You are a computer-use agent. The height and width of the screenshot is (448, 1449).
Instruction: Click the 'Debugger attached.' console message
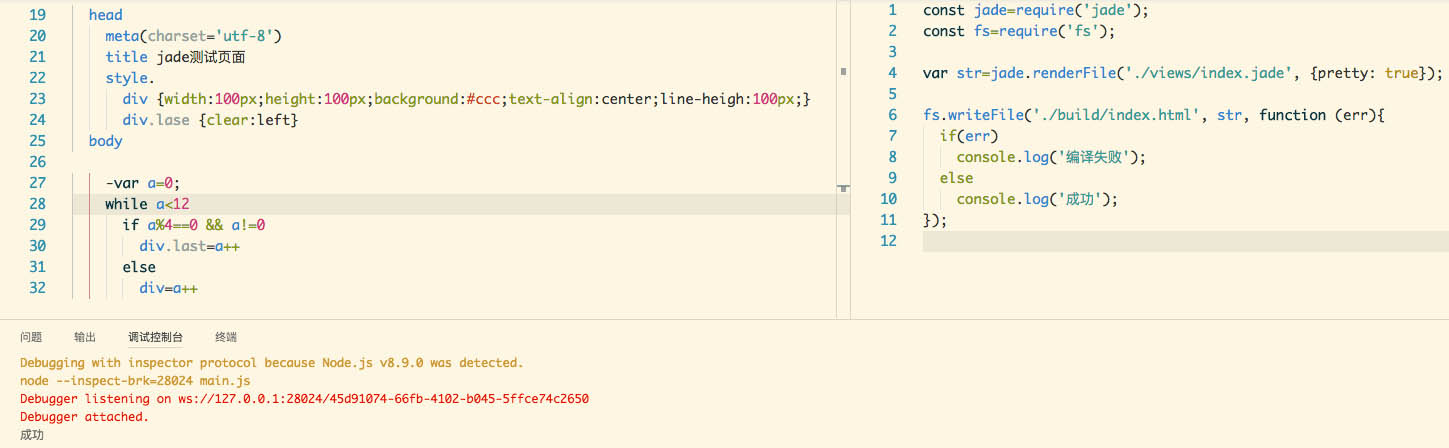tap(84, 417)
